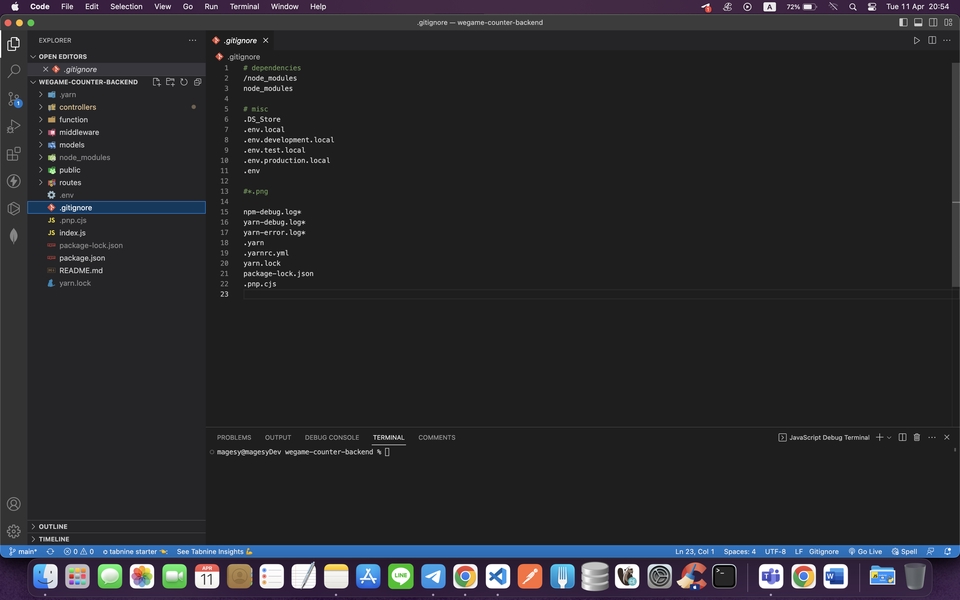Open the Explorer view in activity bar
Image resolution: width=960 pixels, height=600 pixels.
[x=13, y=44]
